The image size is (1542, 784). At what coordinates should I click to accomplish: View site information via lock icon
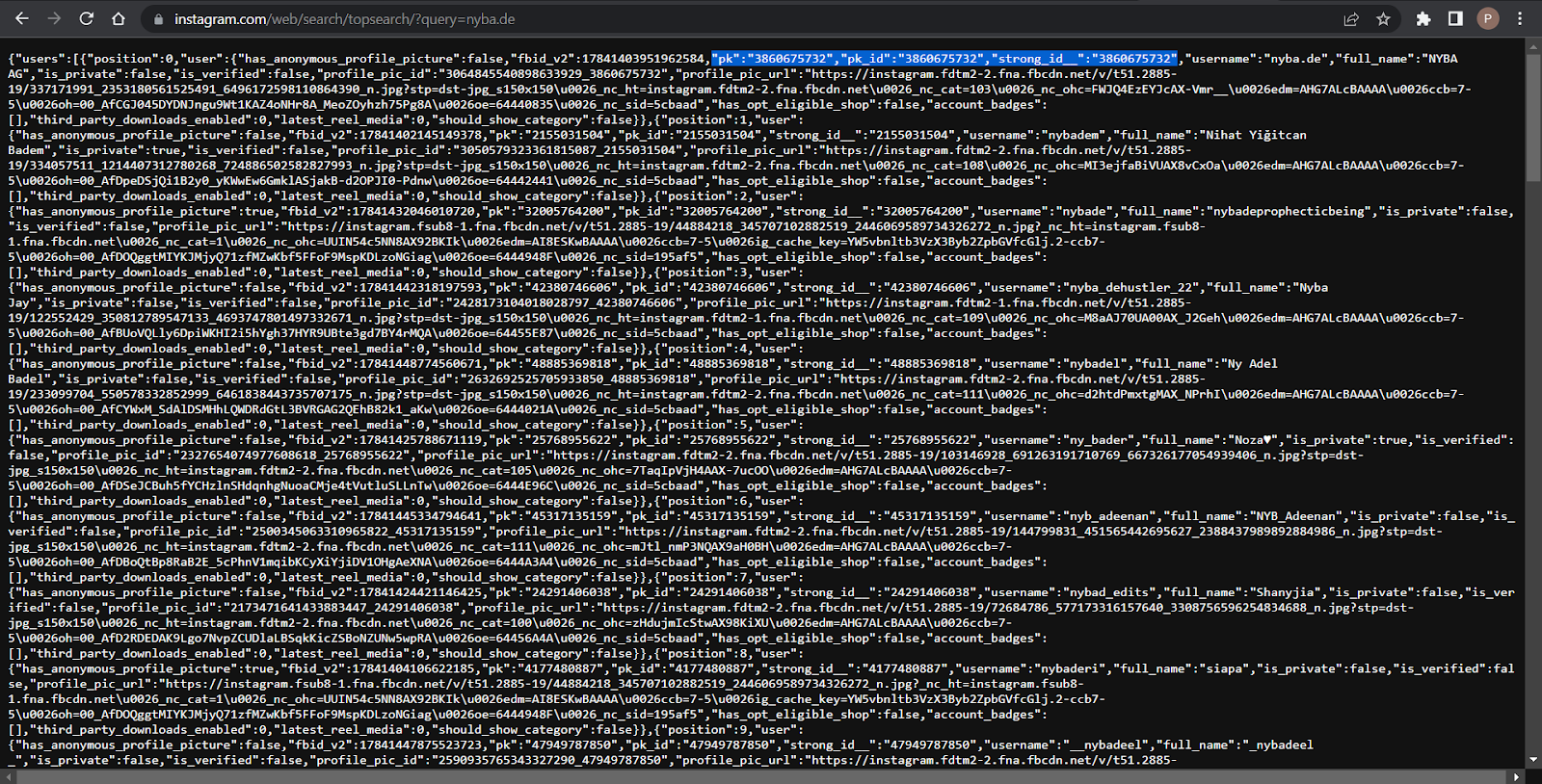(x=158, y=19)
